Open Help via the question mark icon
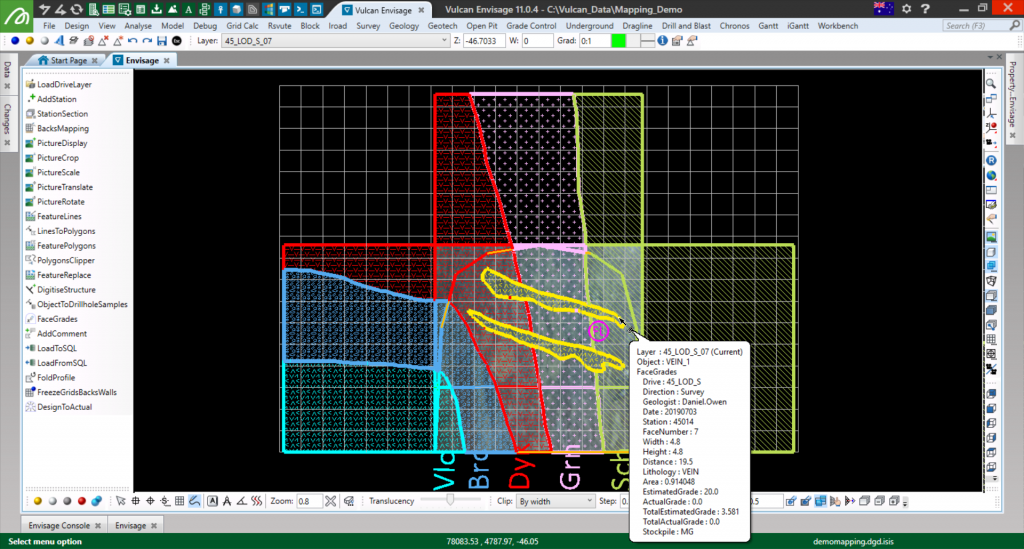This screenshot has height=549, width=1024. pyautogui.click(x=925, y=9)
